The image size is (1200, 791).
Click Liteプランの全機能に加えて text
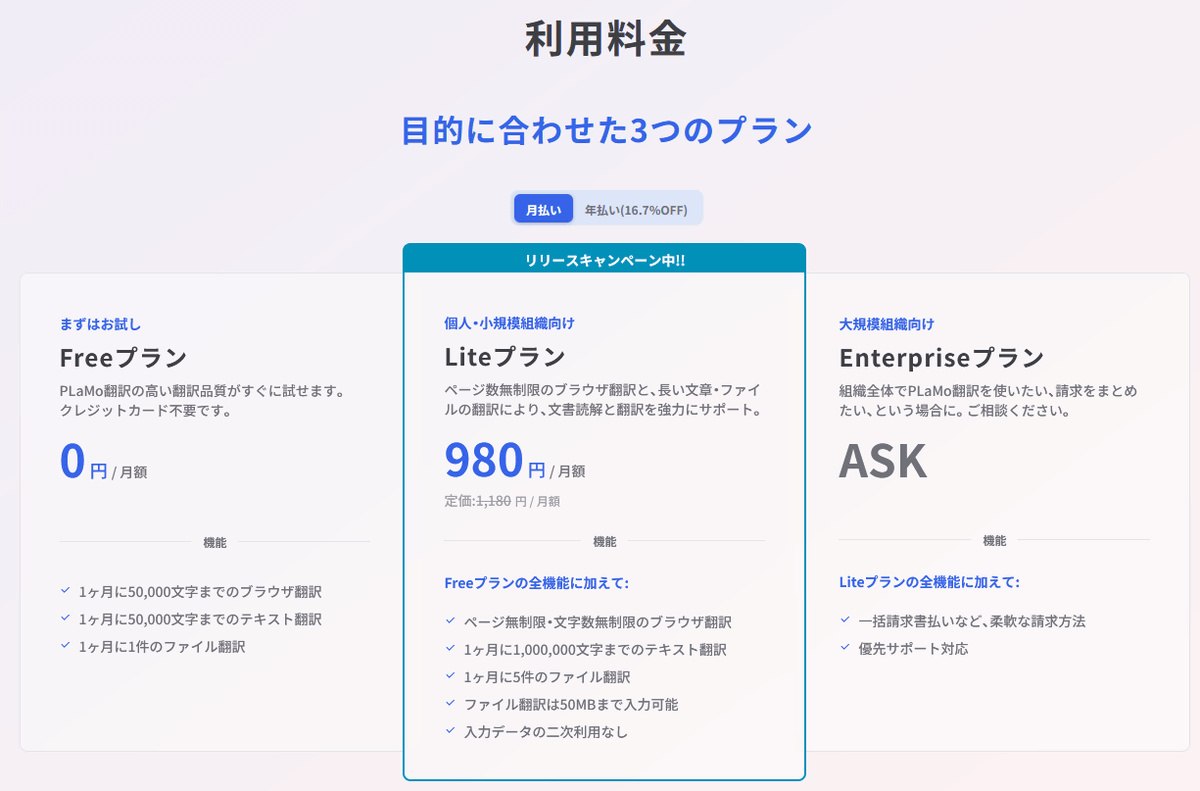(929, 582)
